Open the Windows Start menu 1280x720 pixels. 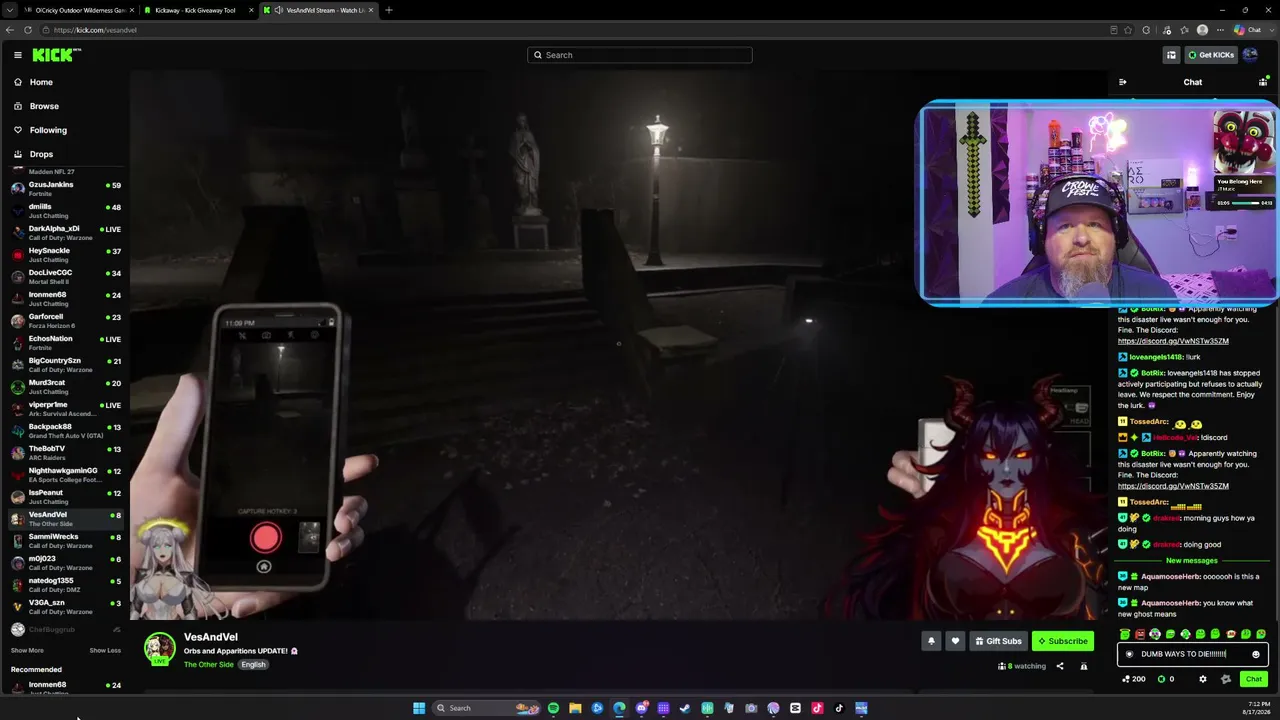pyautogui.click(x=419, y=708)
